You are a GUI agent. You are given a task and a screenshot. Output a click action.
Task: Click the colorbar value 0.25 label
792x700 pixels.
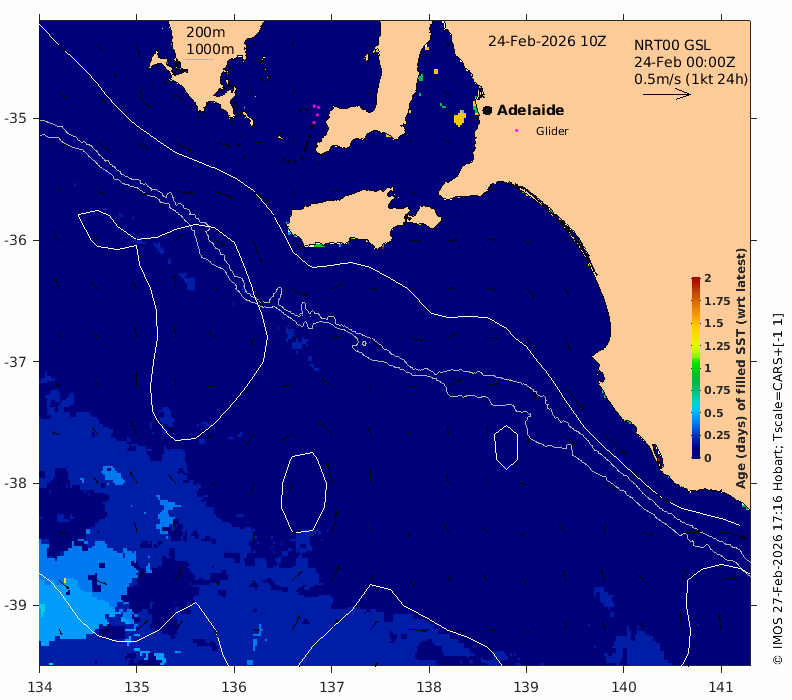click(x=717, y=435)
